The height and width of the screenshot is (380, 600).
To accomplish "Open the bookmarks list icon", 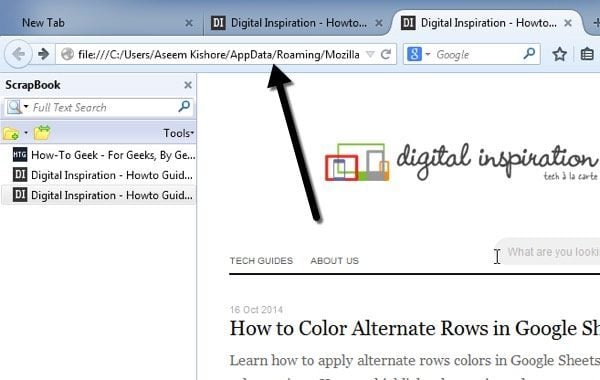I will (x=587, y=54).
